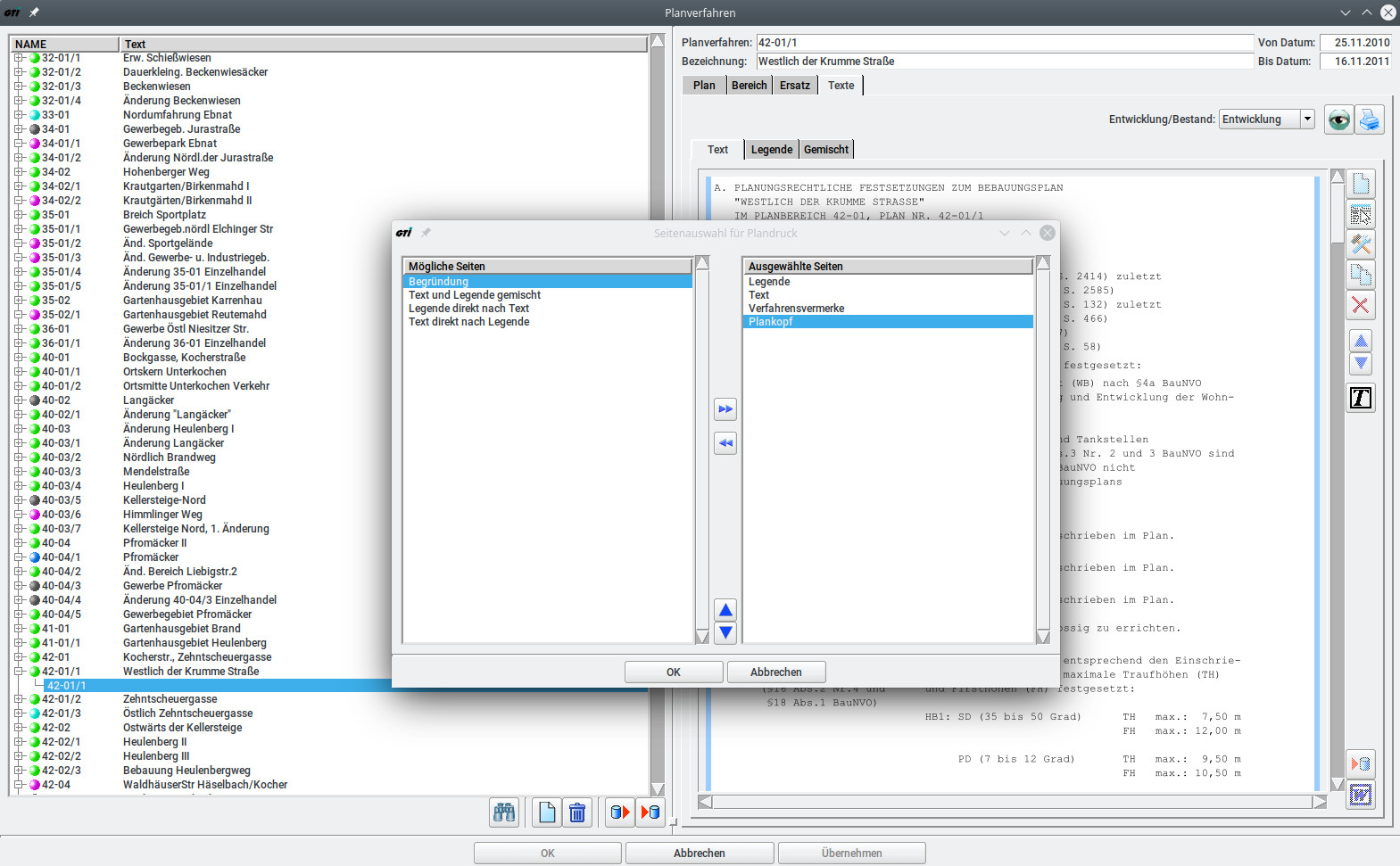Click the Word export icon
This screenshot has width=1400, height=866.
1360,795
